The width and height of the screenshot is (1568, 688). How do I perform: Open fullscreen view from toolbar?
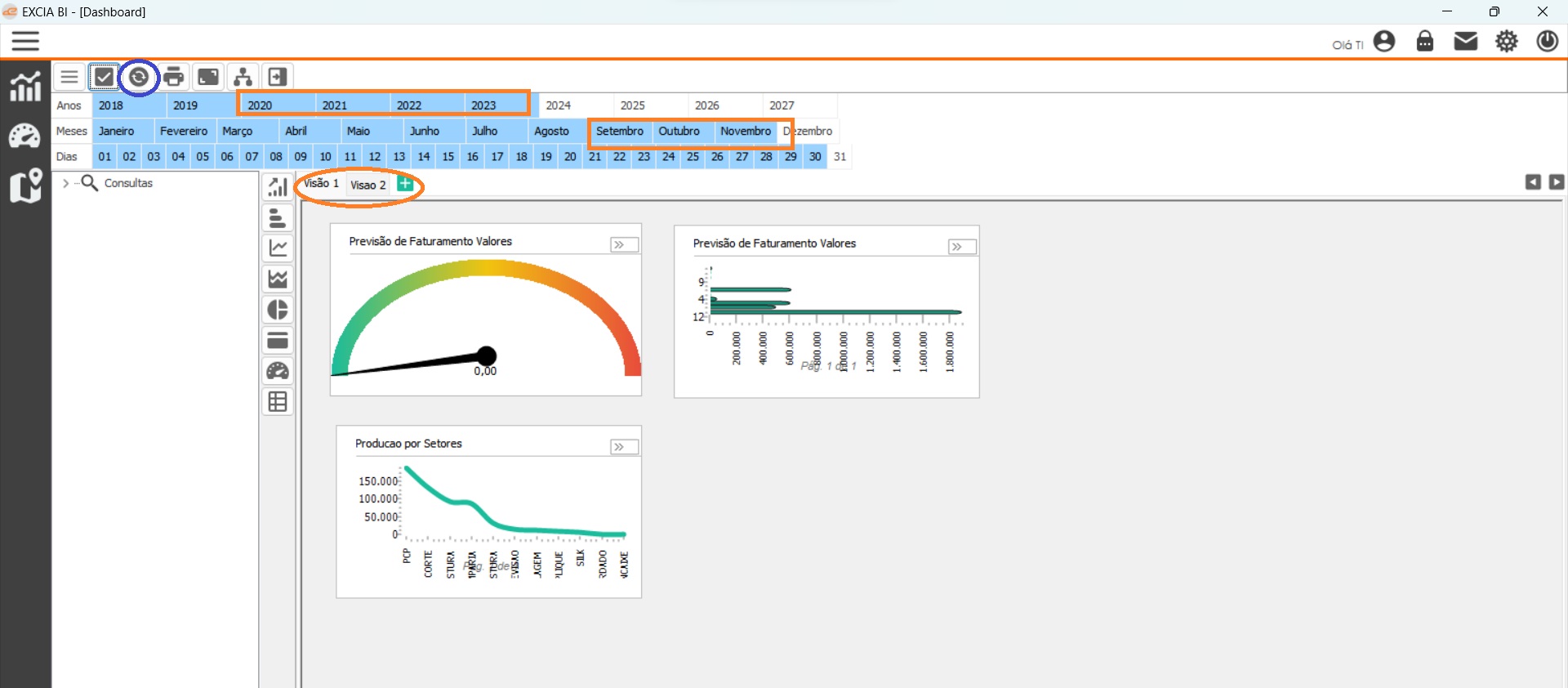tap(208, 78)
